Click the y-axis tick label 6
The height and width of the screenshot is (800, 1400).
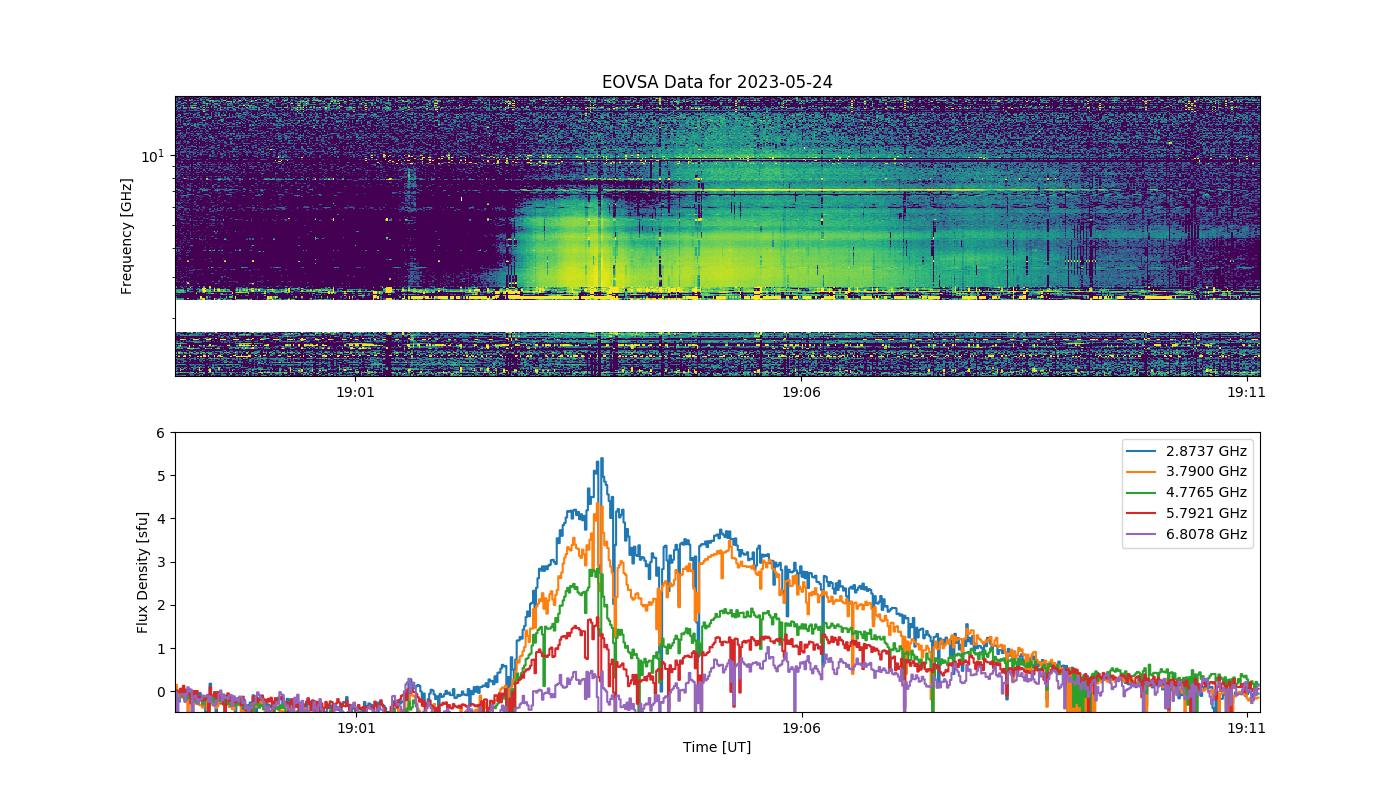tap(160, 432)
